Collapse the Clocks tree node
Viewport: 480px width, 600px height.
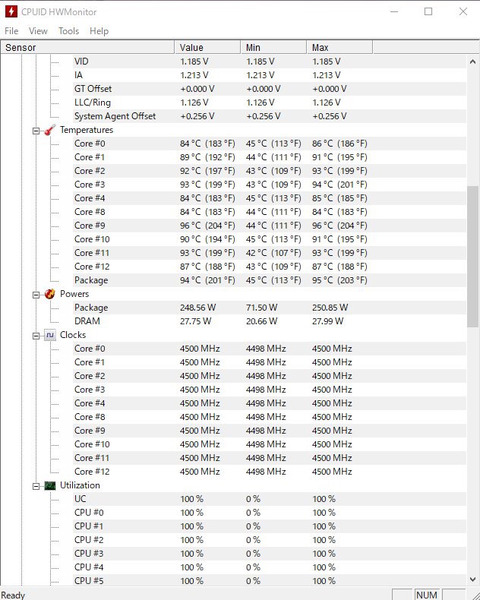tap(36, 336)
